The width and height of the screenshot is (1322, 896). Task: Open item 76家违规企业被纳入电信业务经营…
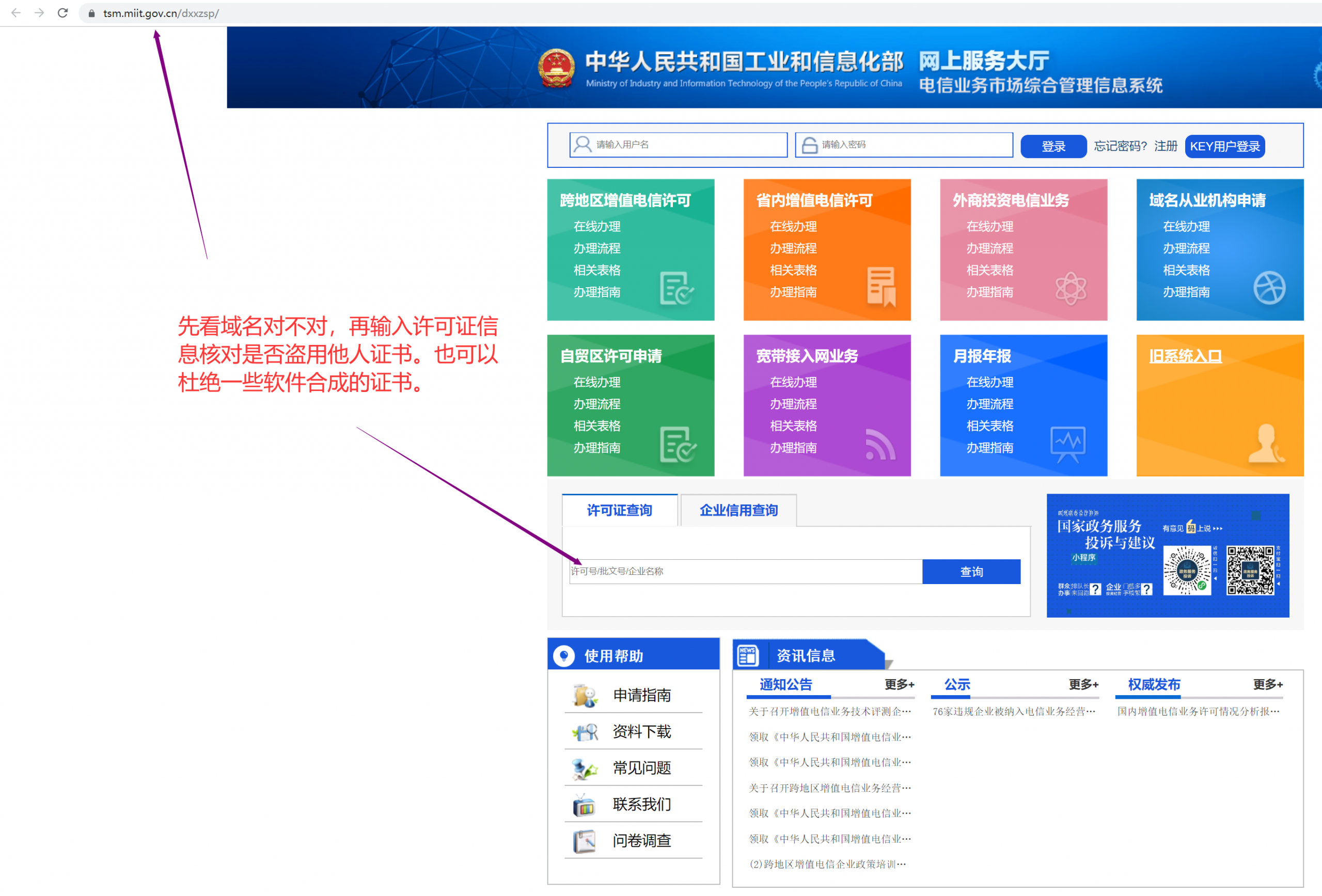pyautogui.click(x=1014, y=712)
